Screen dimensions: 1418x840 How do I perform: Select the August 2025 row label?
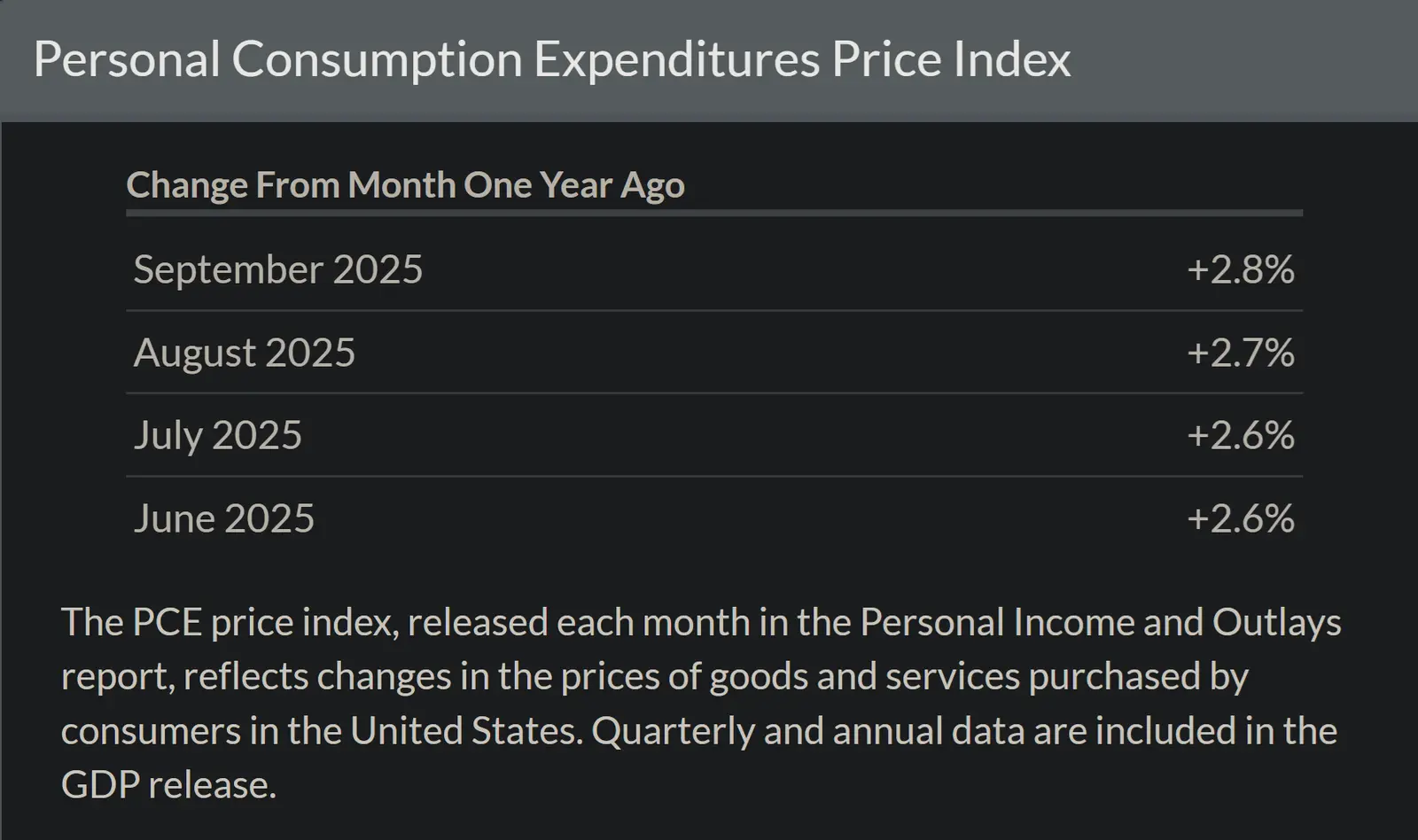click(245, 353)
